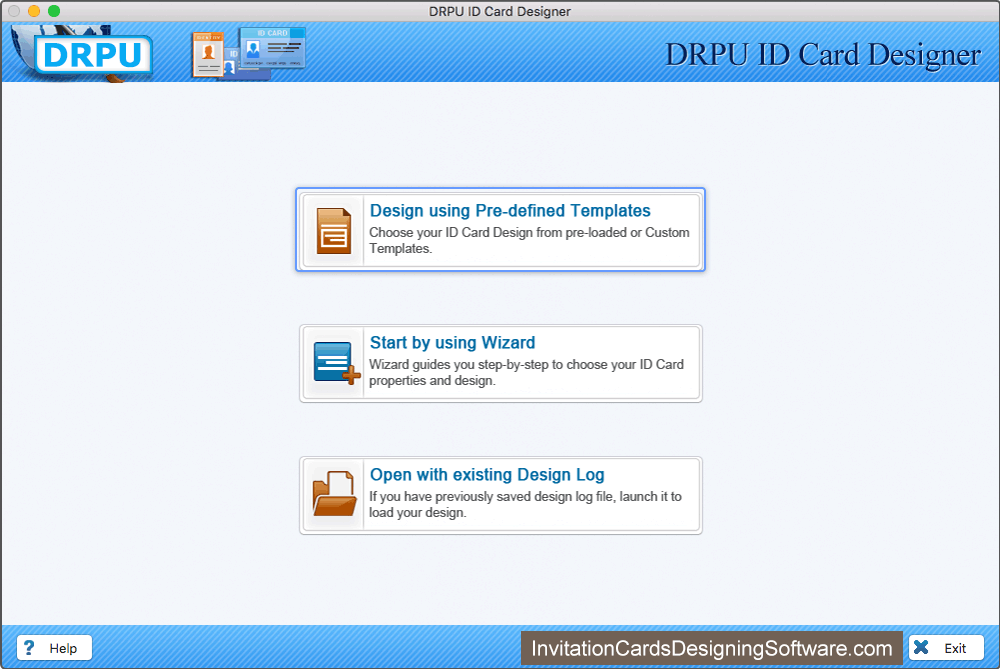Image resolution: width=1000 pixels, height=669 pixels.
Task: Minimize window with yellow button
Action: pyautogui.click(x=34, y=11)
